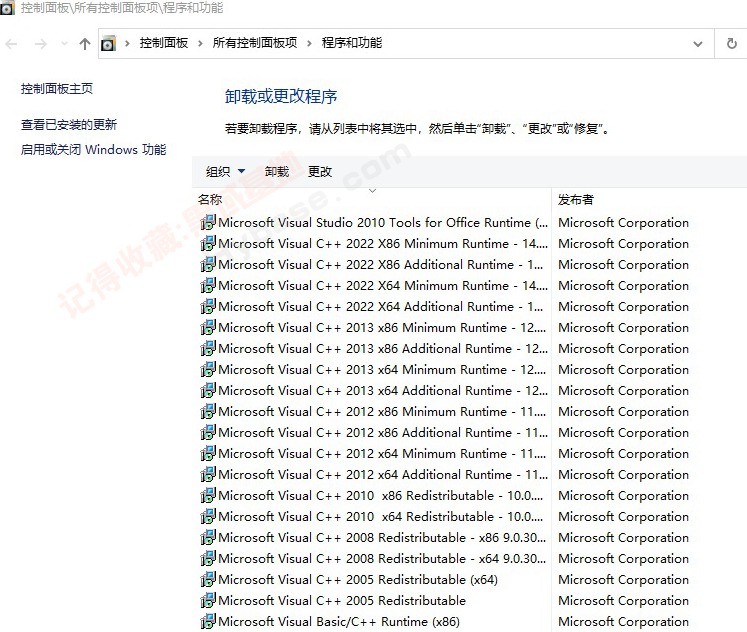Click publisher cell of Visual C++ 2005 Redistributable (x64)

click(x=624, y=579)
